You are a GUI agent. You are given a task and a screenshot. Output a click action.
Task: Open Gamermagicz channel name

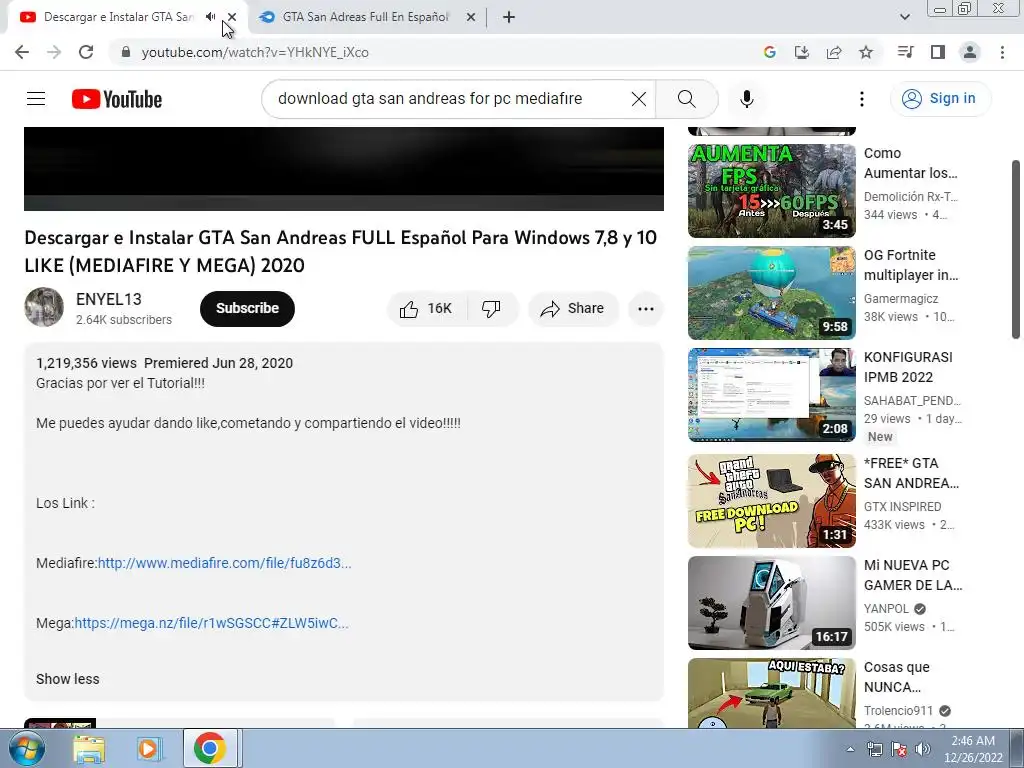(901, 298)
